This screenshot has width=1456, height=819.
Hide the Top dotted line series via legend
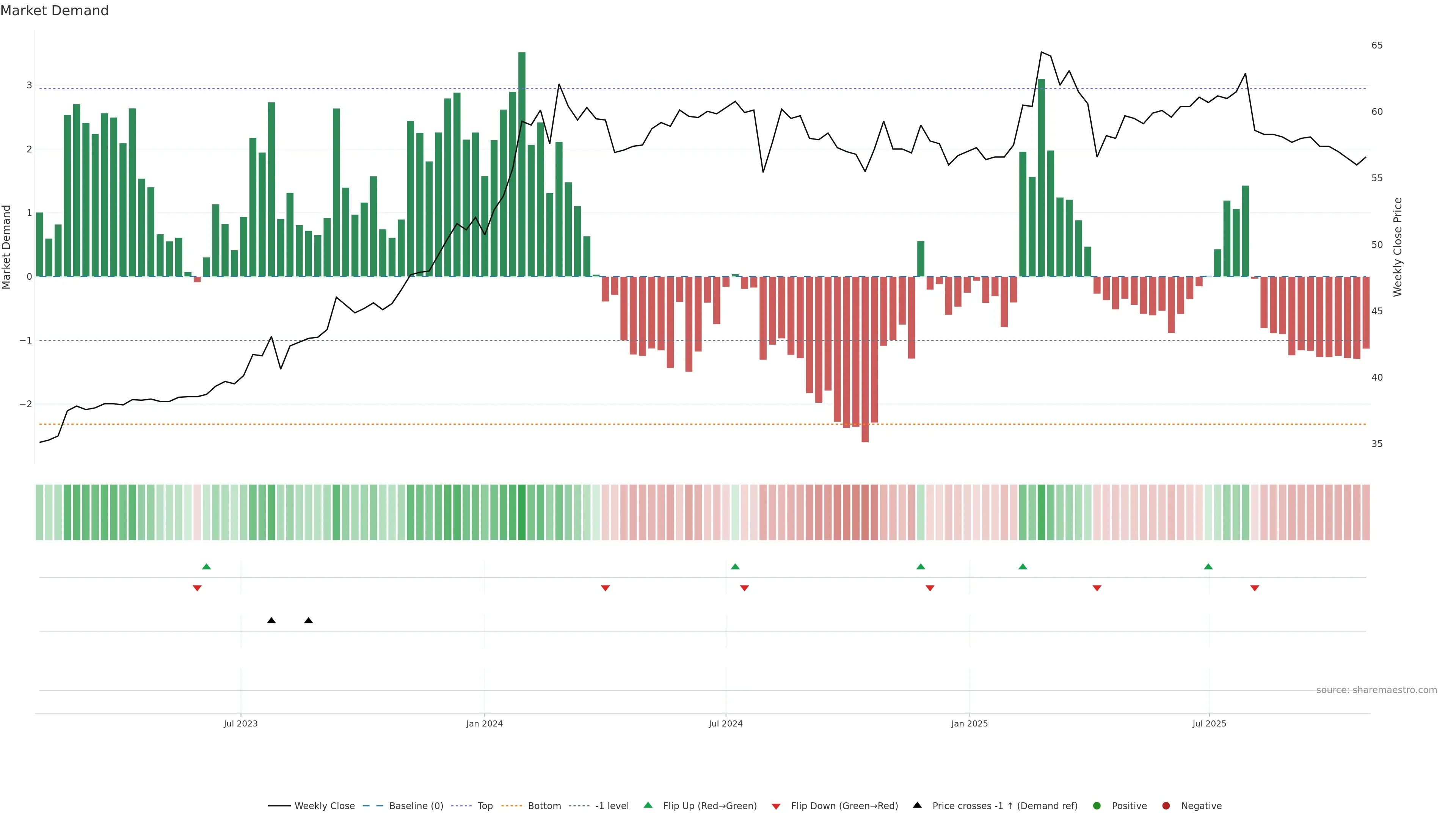point(485,806)
